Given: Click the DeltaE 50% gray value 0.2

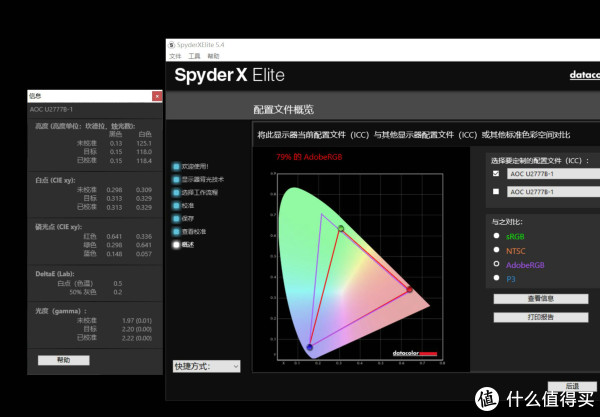Looking at the screenshot, I should (x=117, y=292).
